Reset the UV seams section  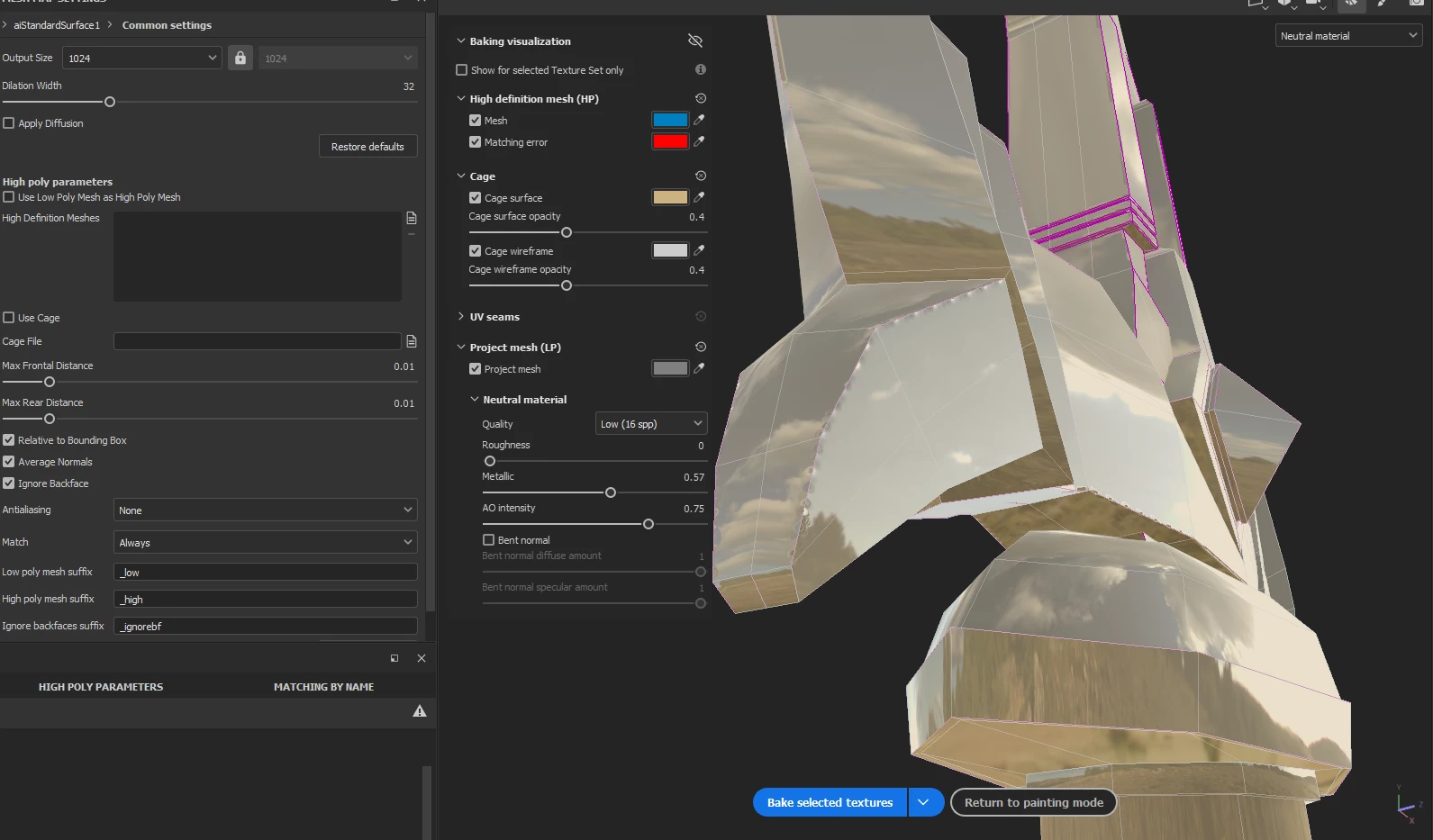(x=701, y=316)
